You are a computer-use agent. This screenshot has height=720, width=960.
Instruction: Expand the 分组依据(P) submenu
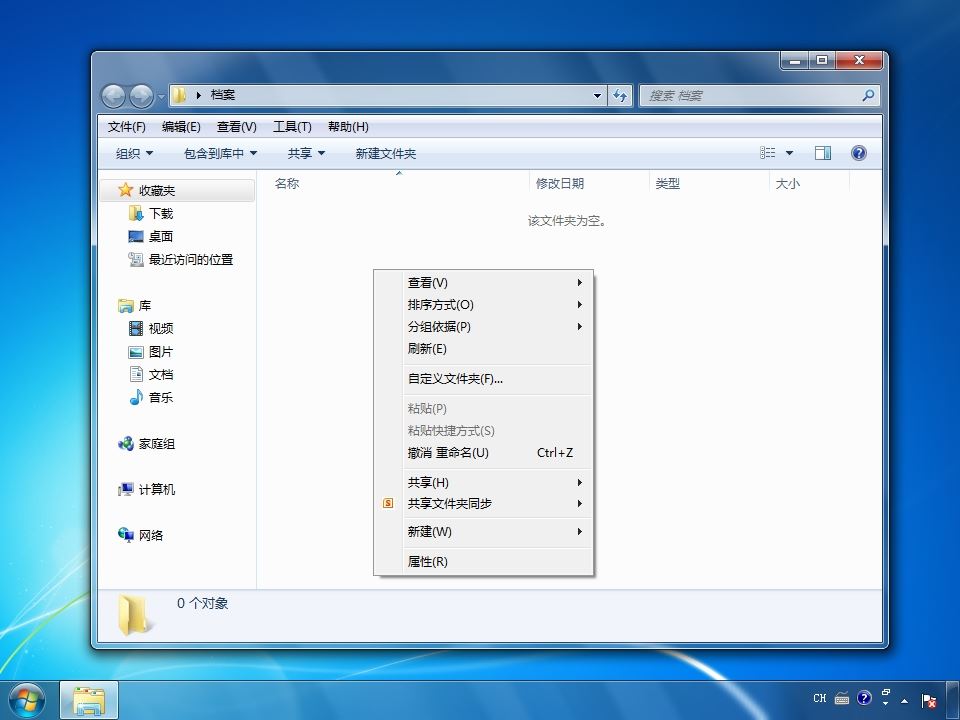579,326
